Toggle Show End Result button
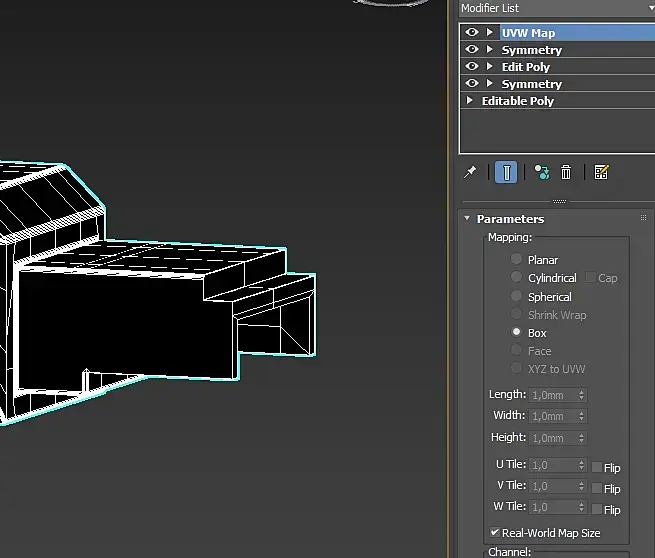The width and height of the screenshot is (655, 558). click(x=506, y=172)
